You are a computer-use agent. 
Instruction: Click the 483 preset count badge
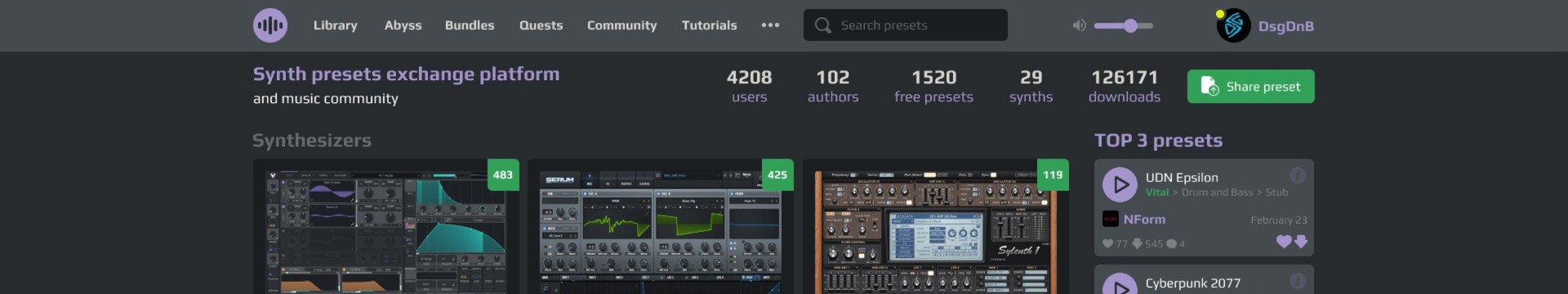[503, 175]
